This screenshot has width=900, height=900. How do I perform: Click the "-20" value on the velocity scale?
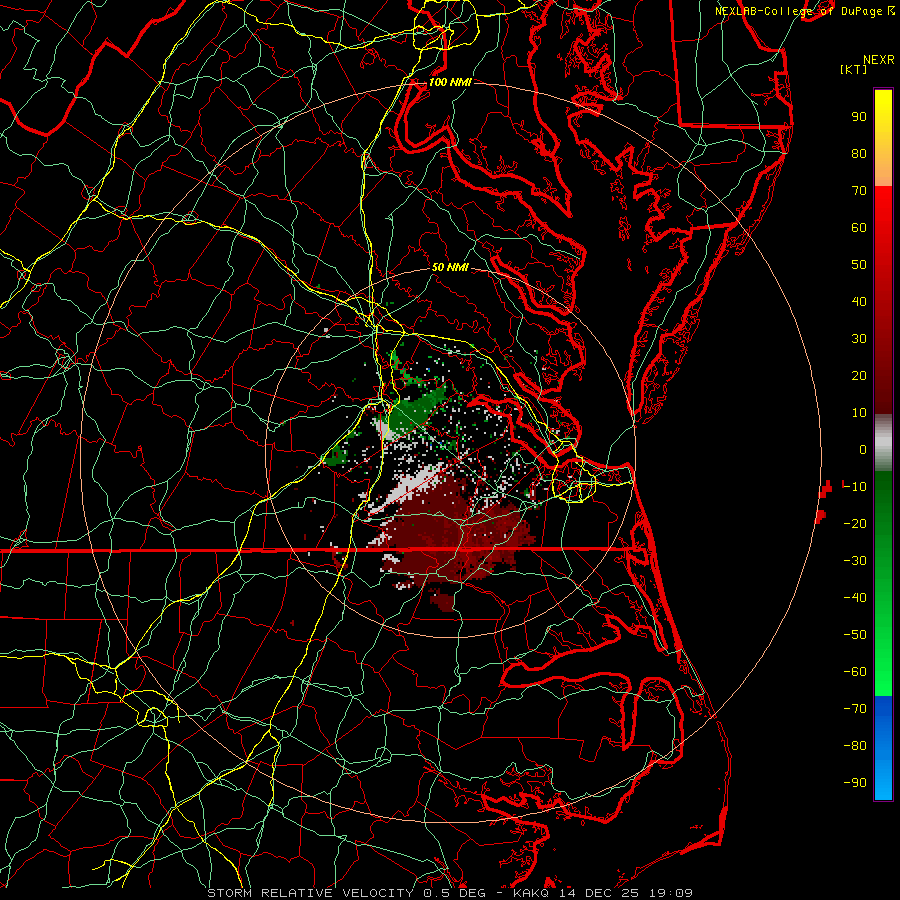[855, 524]
